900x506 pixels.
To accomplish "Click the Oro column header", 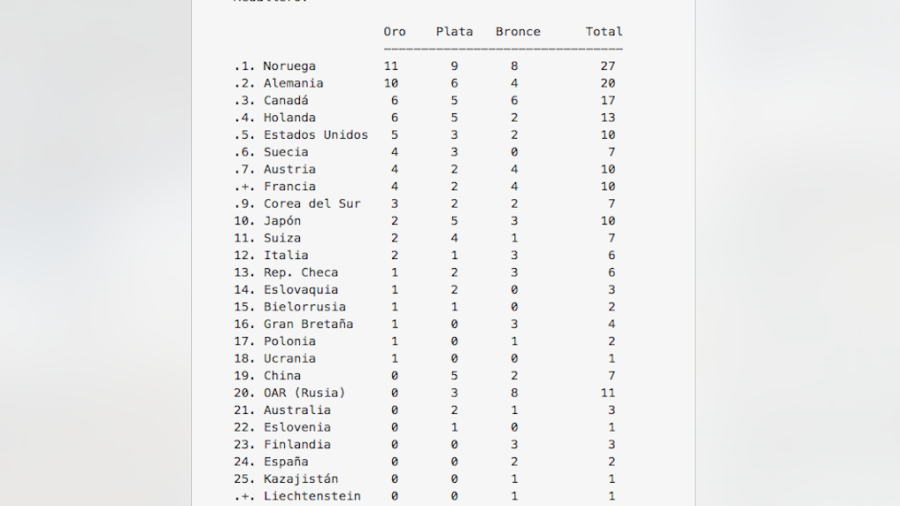I will pos(395,32).
